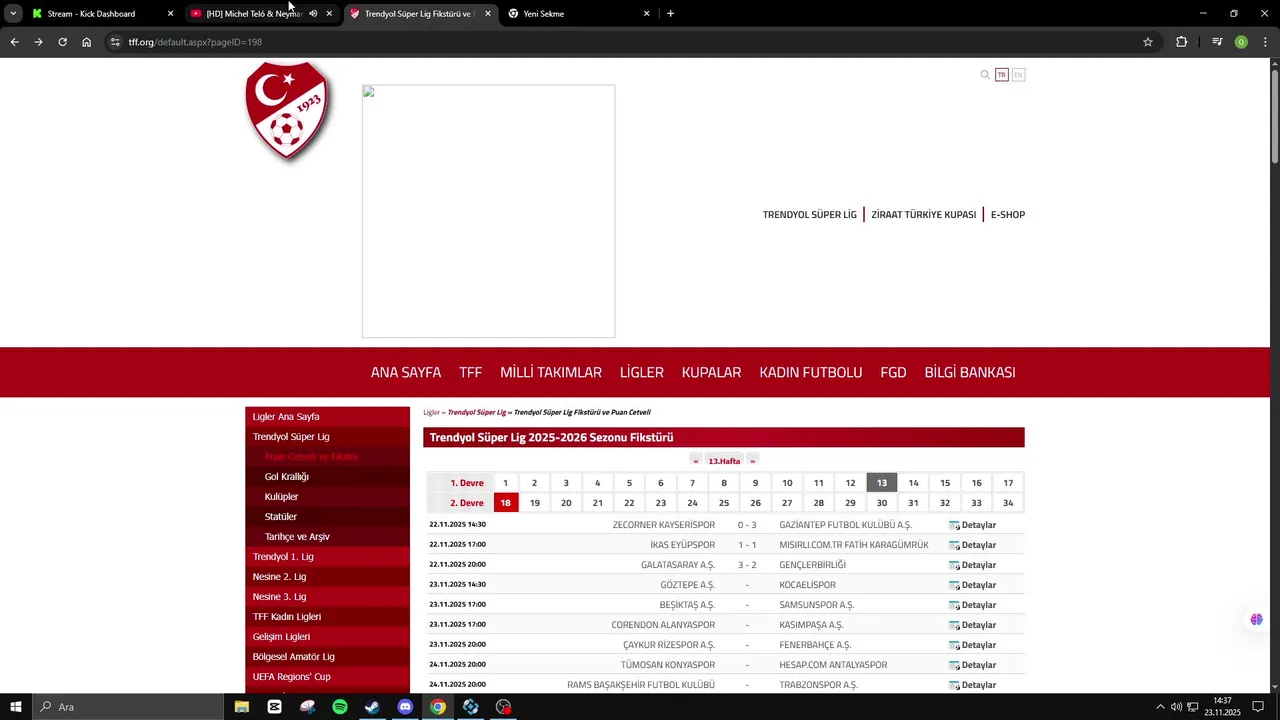Click the browser home icon

(x=87, y=42)
